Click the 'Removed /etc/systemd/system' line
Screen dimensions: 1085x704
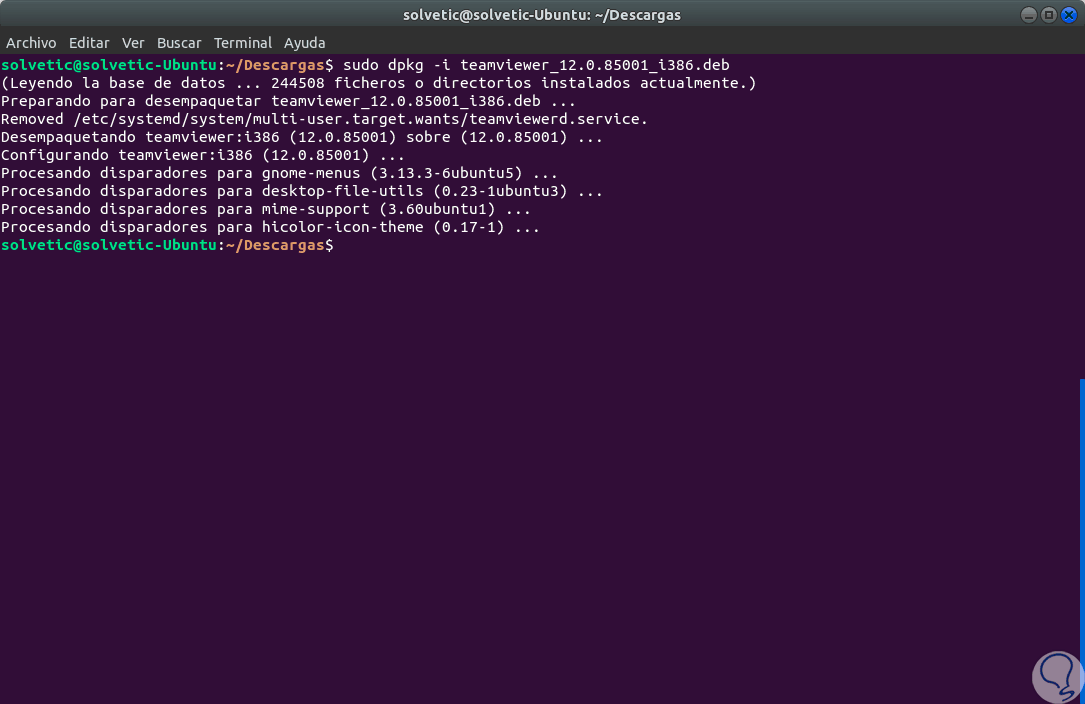(325, 119)
